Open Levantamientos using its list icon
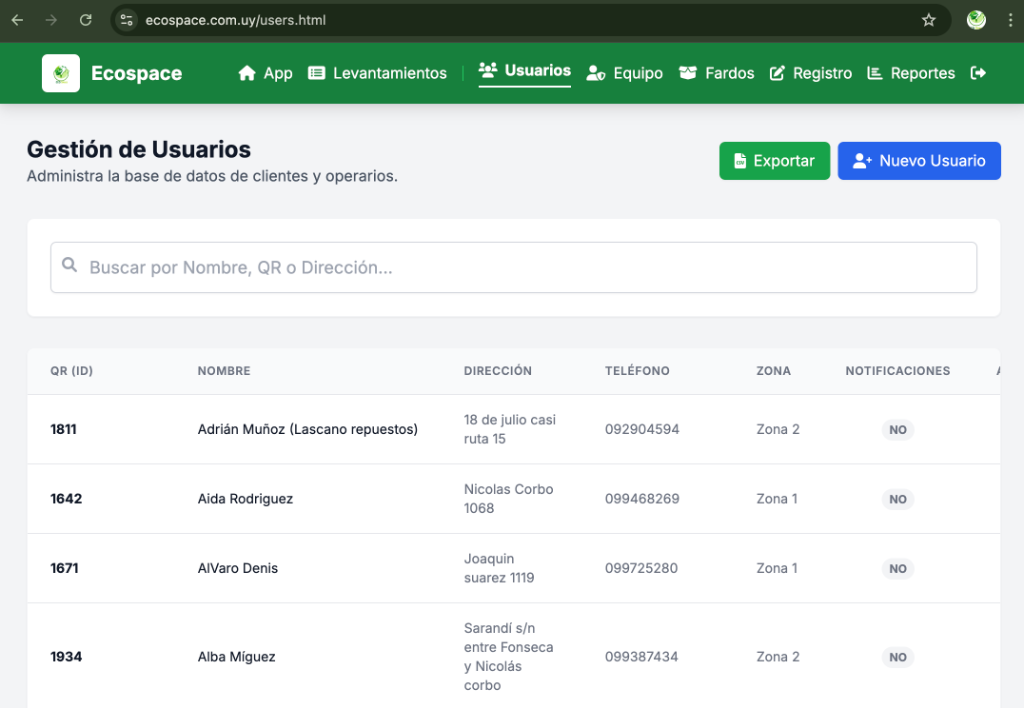Image resolution: width=1024 pixels, height=708 pixels. coord(316,72)
